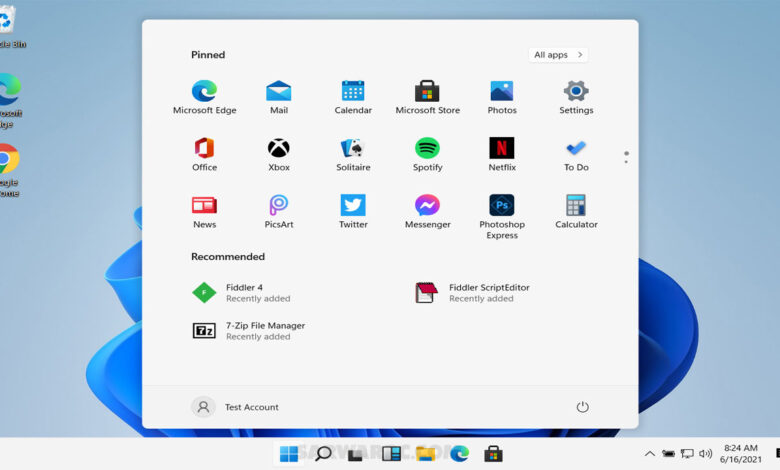Screen dimensions: 780x470
Task: Open Spotify from the Start menu
Action: [427, 155]
